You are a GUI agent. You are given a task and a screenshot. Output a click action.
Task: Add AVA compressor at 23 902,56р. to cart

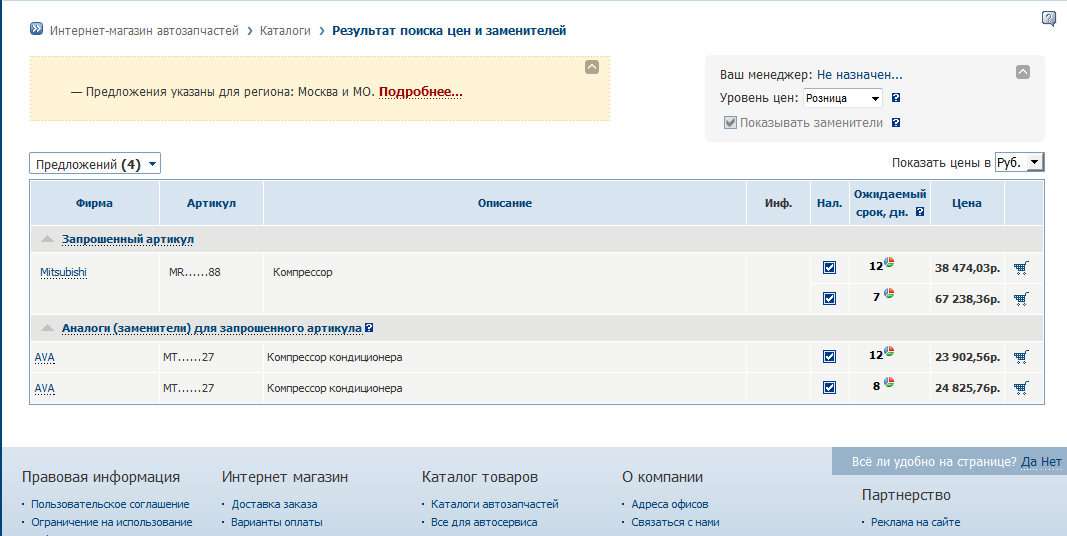pos(1020,357)
